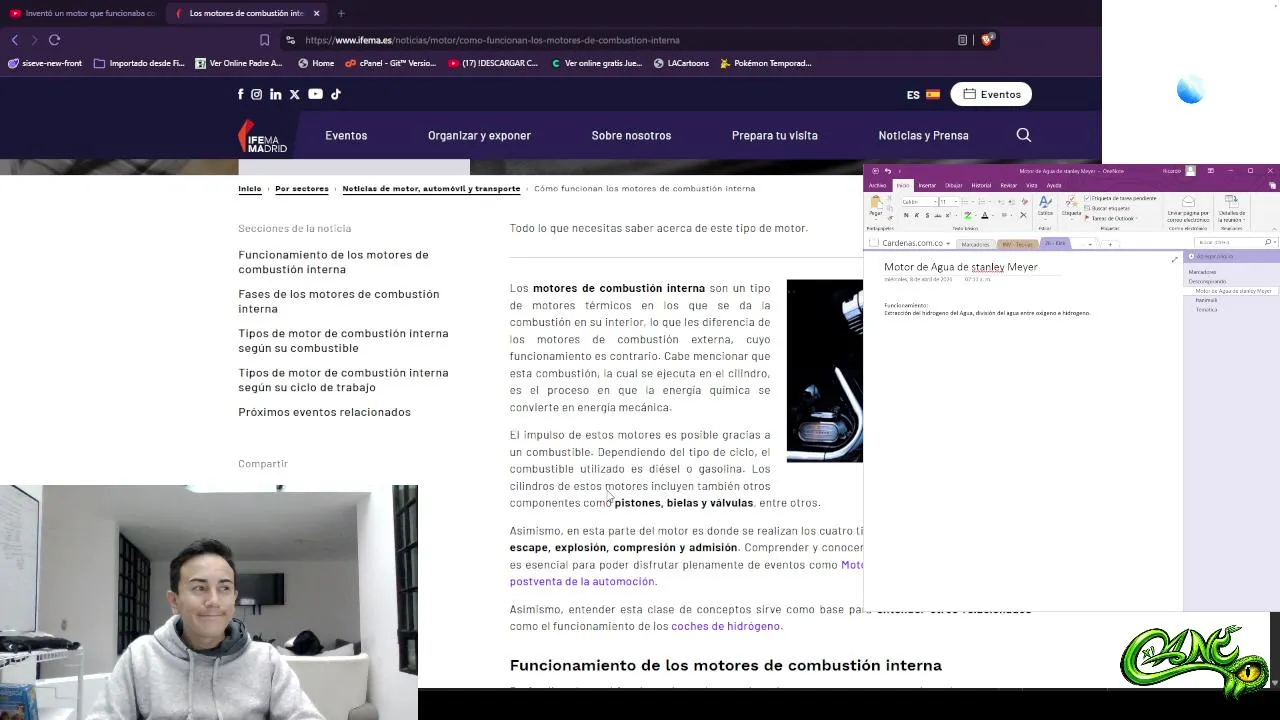Jump to 'Fases de los motores' section
This screenshot has height=720, width=1280.
click(339, 301)
